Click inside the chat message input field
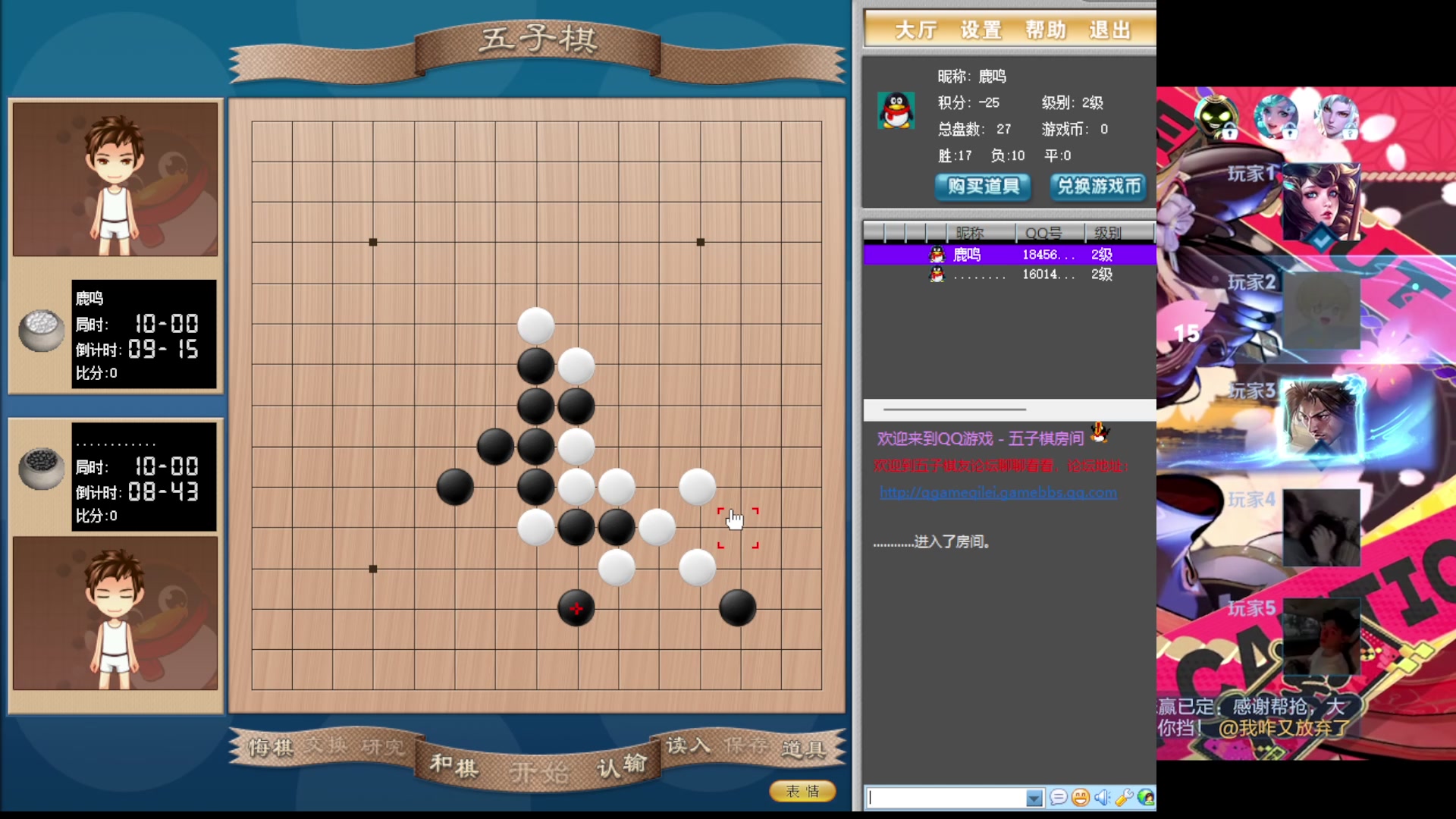The height and width of the screenshot is (819, 1456). [x=946, y=798]
